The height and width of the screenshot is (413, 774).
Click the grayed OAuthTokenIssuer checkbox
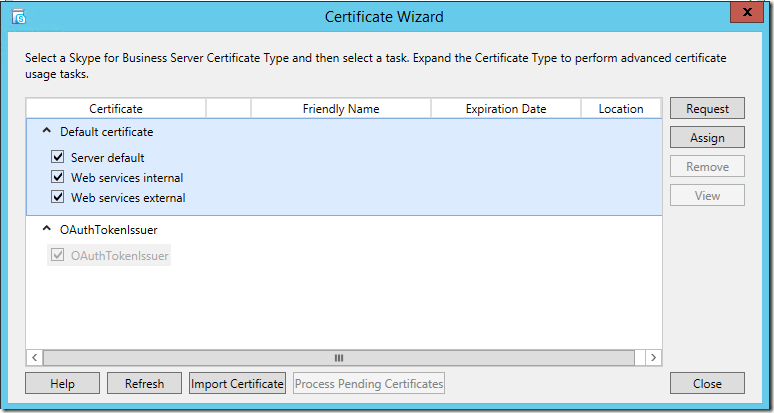(x=58, y=256)
